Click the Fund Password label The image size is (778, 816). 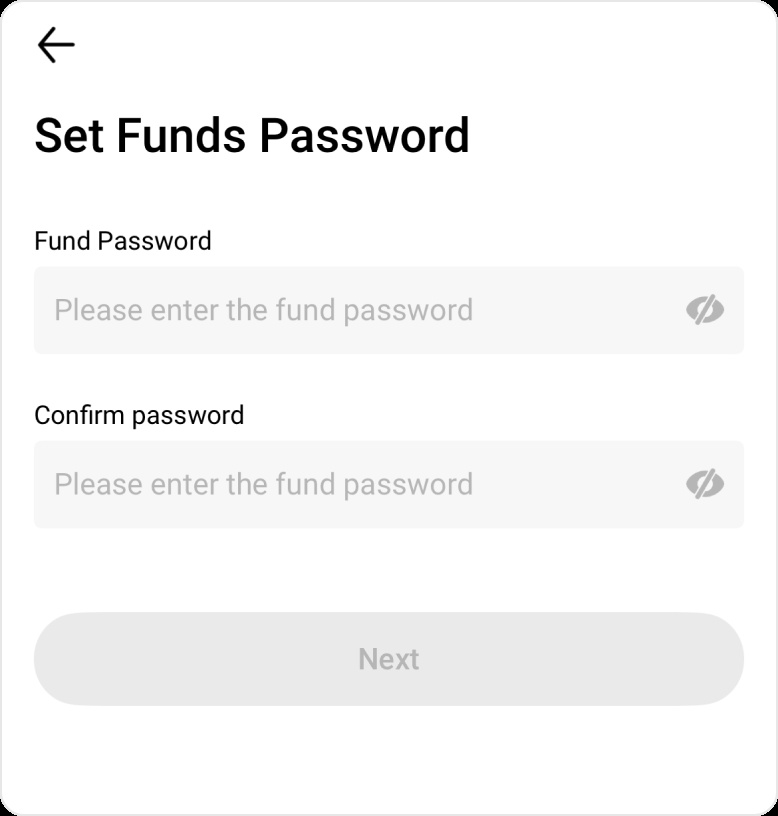point(123,241)
